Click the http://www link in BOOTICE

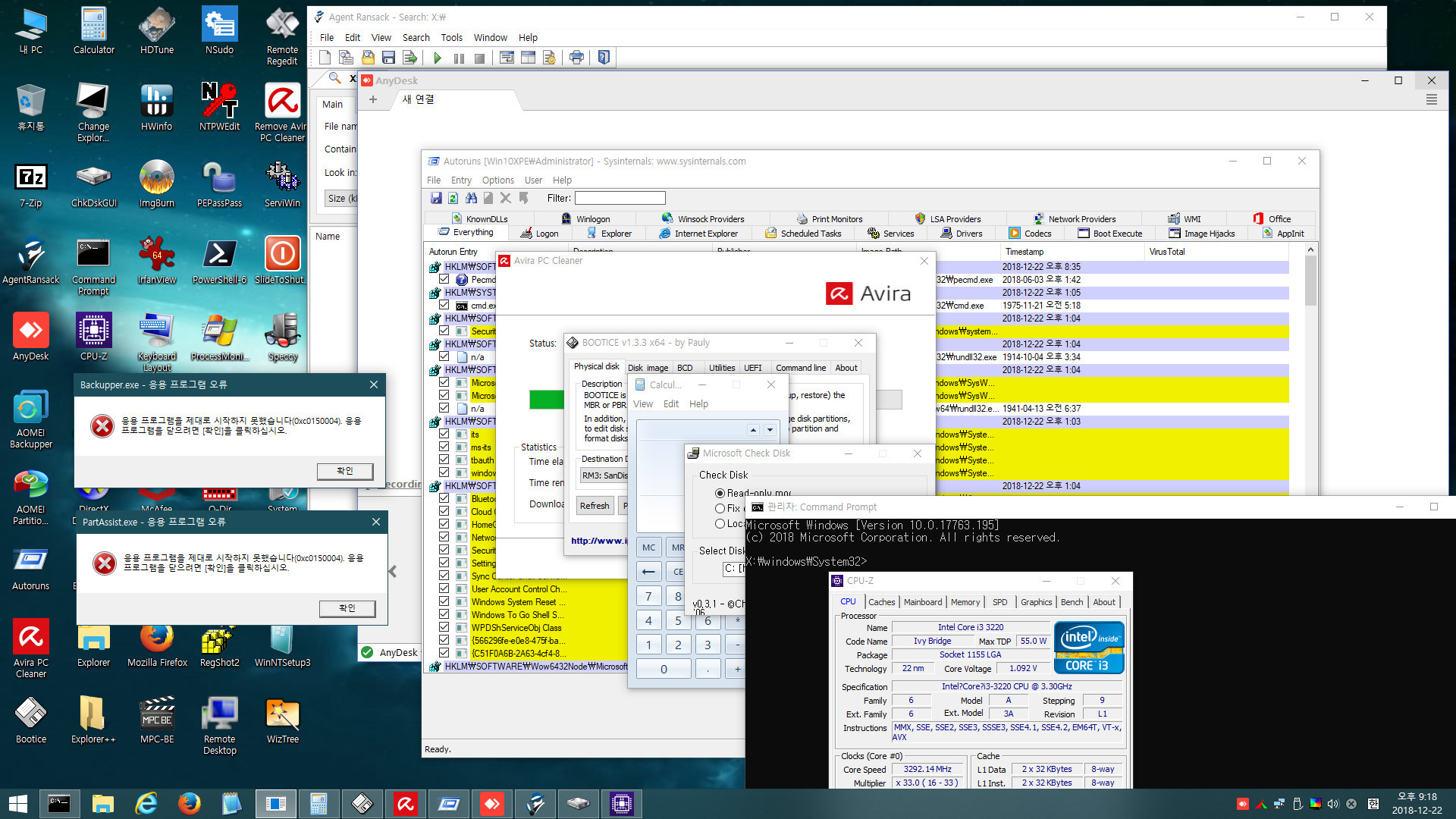click(x=598, y=541)
